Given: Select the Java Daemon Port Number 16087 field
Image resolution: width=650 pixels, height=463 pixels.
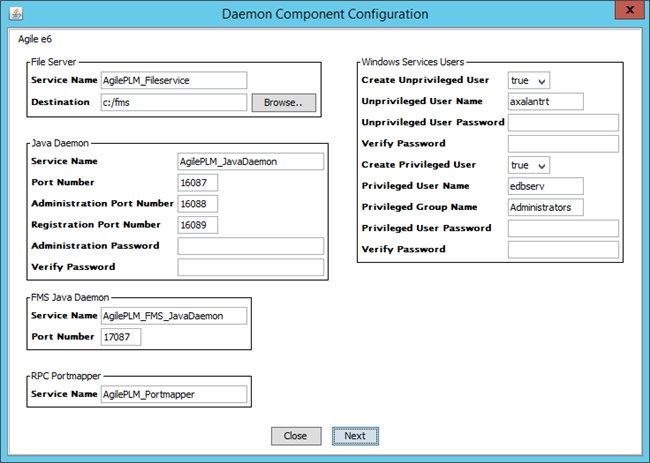Looking at the screenshot, I should [198, 183].
